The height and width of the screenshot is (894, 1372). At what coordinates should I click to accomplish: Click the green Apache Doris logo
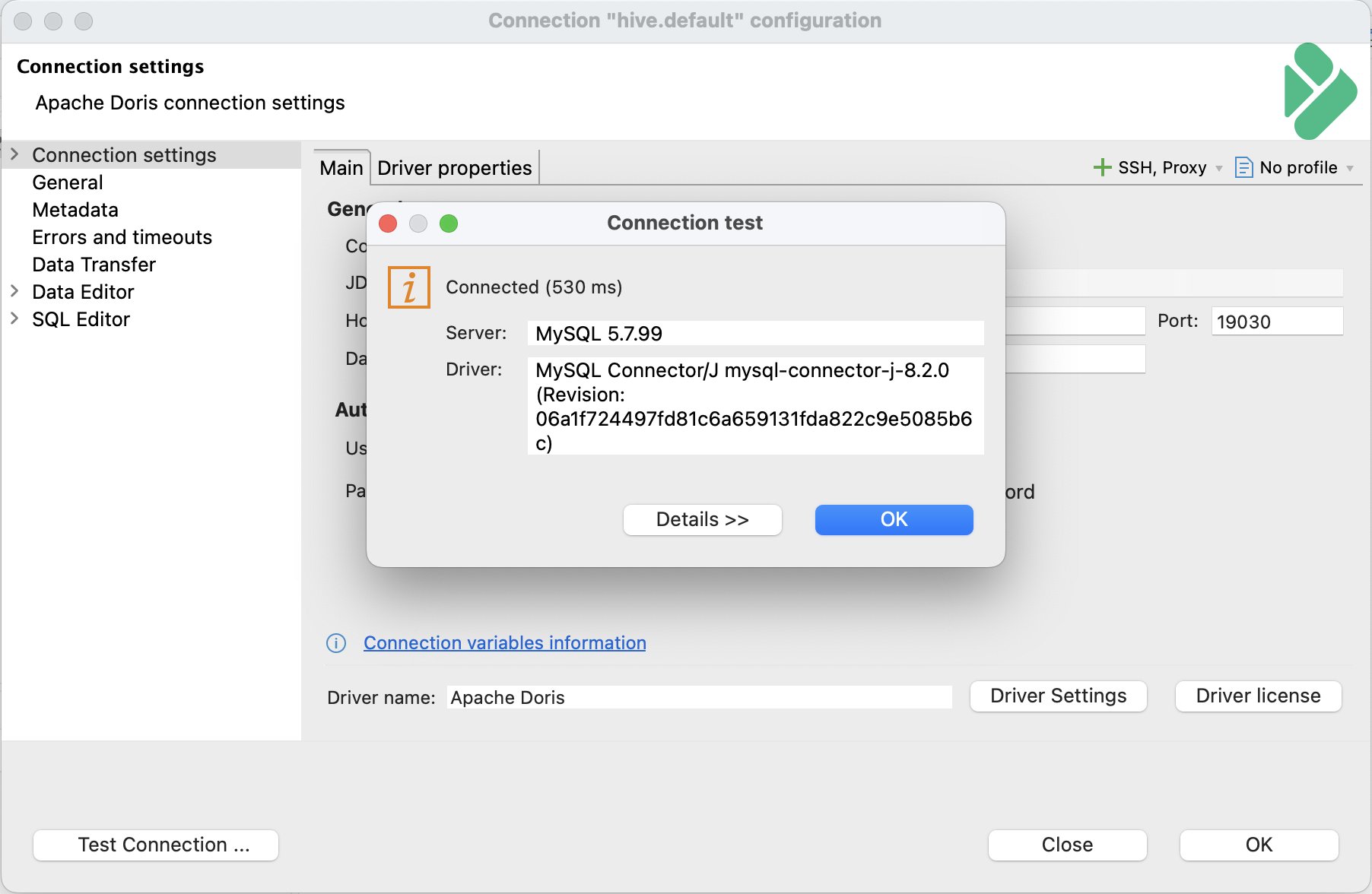pos(1320,91)
